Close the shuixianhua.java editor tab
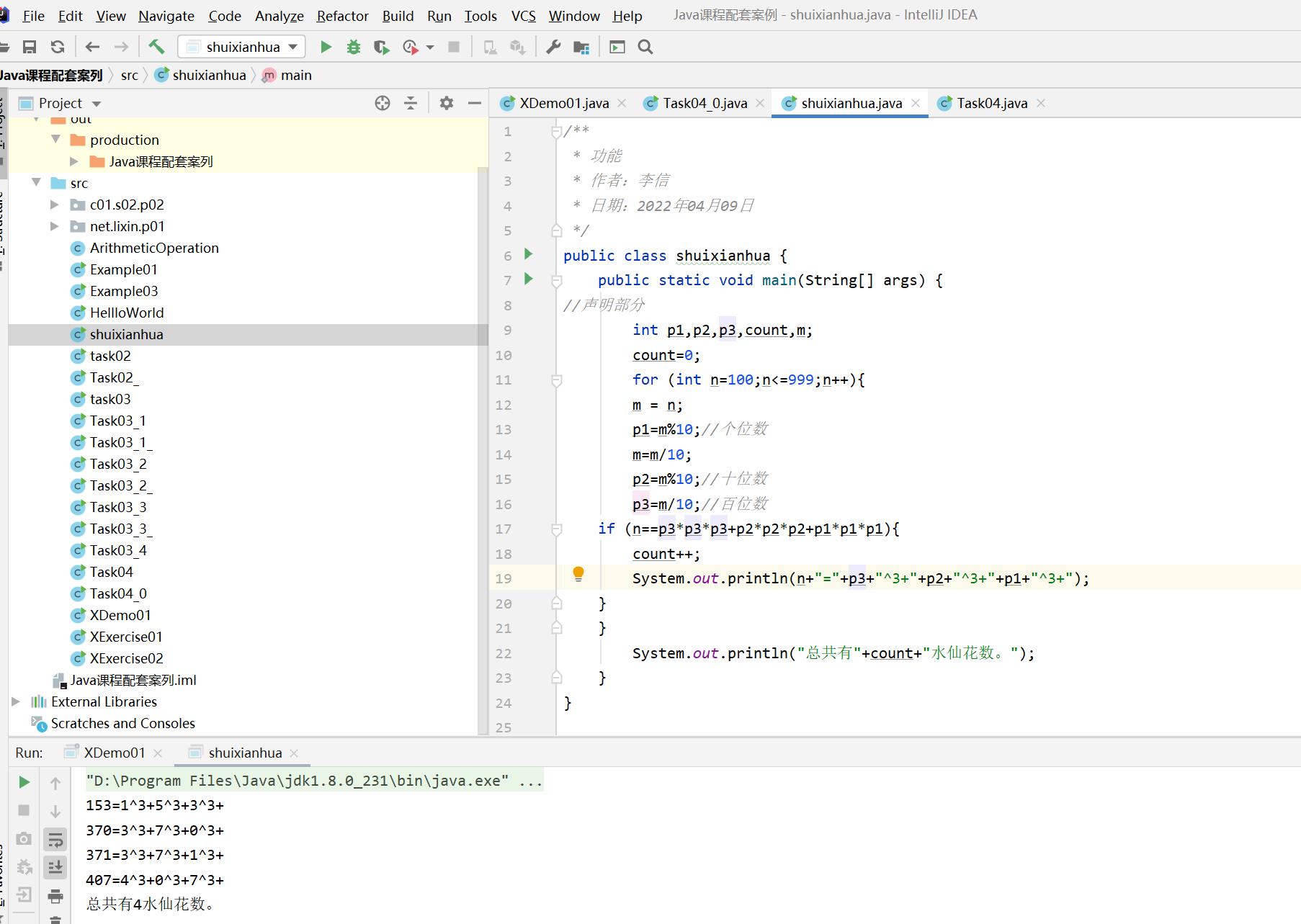 coord(916,103)
